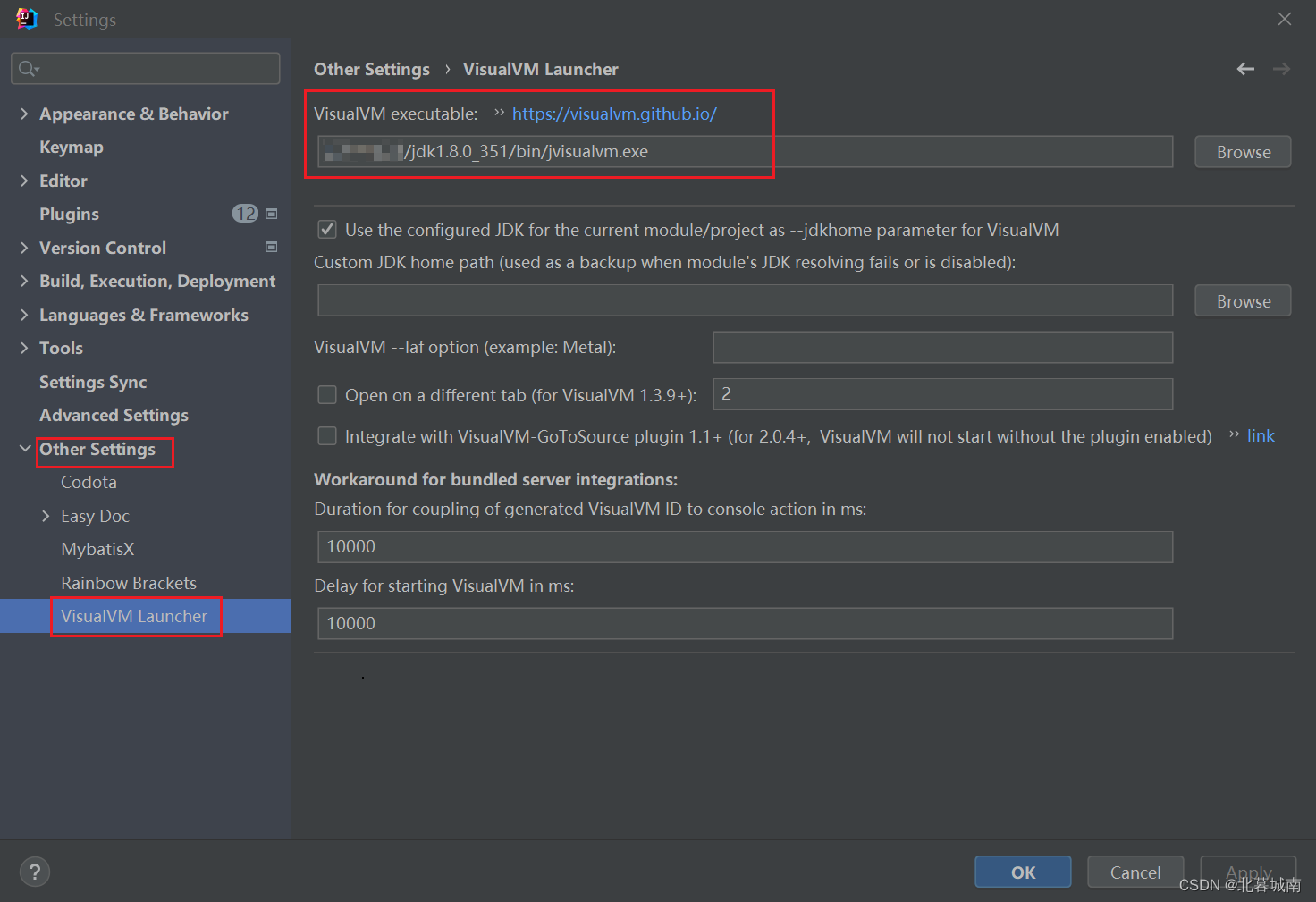Click the 'Delay for starting VisualVM' input field

click(745, 623)
